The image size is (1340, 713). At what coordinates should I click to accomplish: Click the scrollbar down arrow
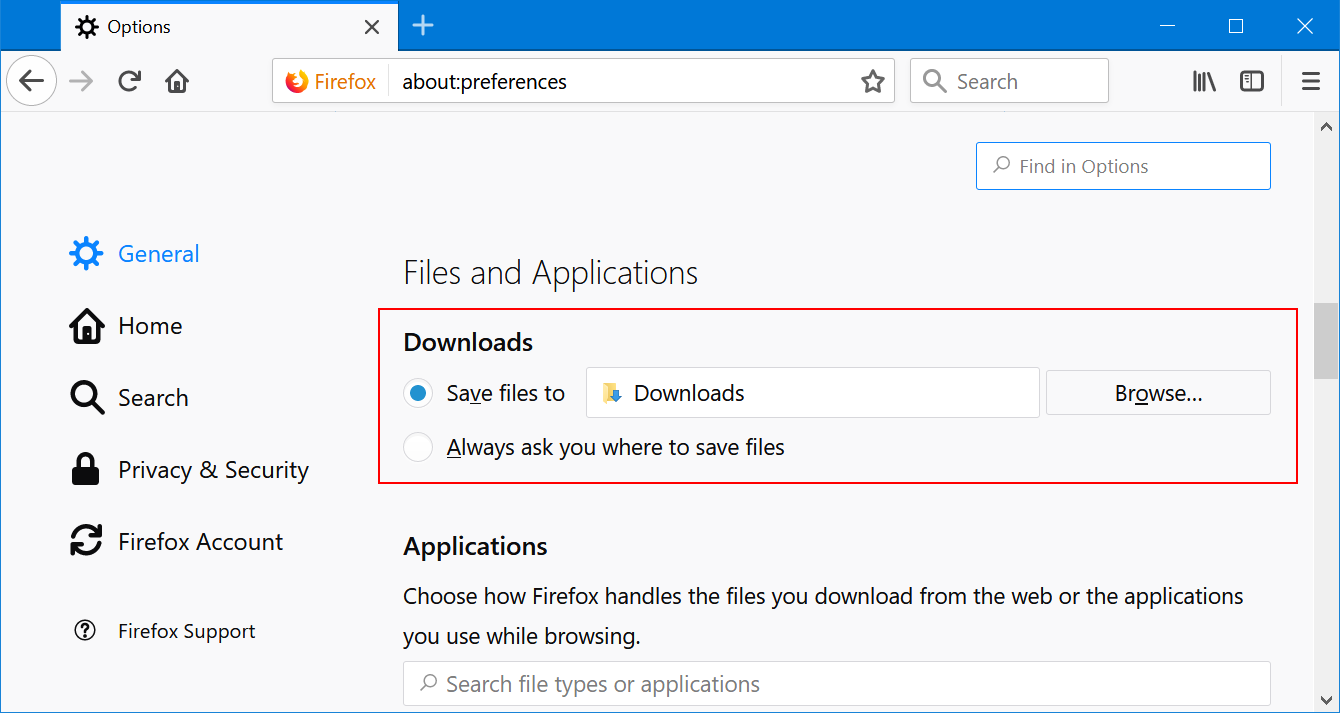tap(1326, 699)
